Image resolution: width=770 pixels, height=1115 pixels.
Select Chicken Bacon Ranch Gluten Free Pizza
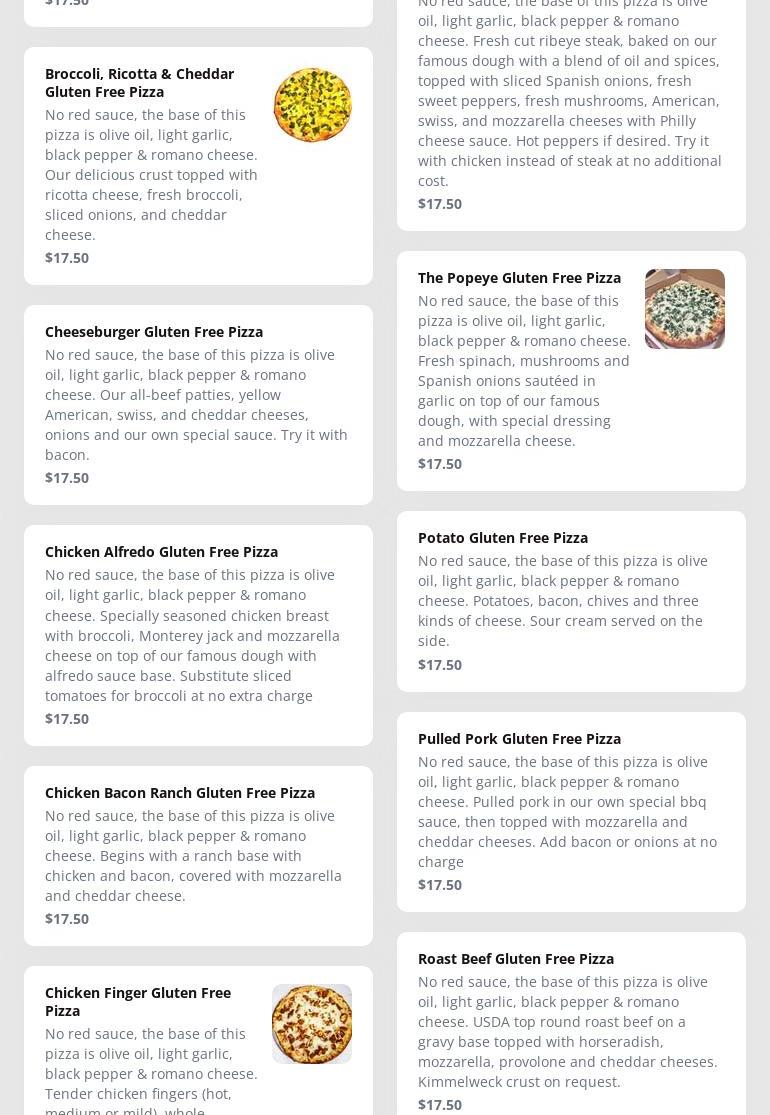tap(180, 793)
